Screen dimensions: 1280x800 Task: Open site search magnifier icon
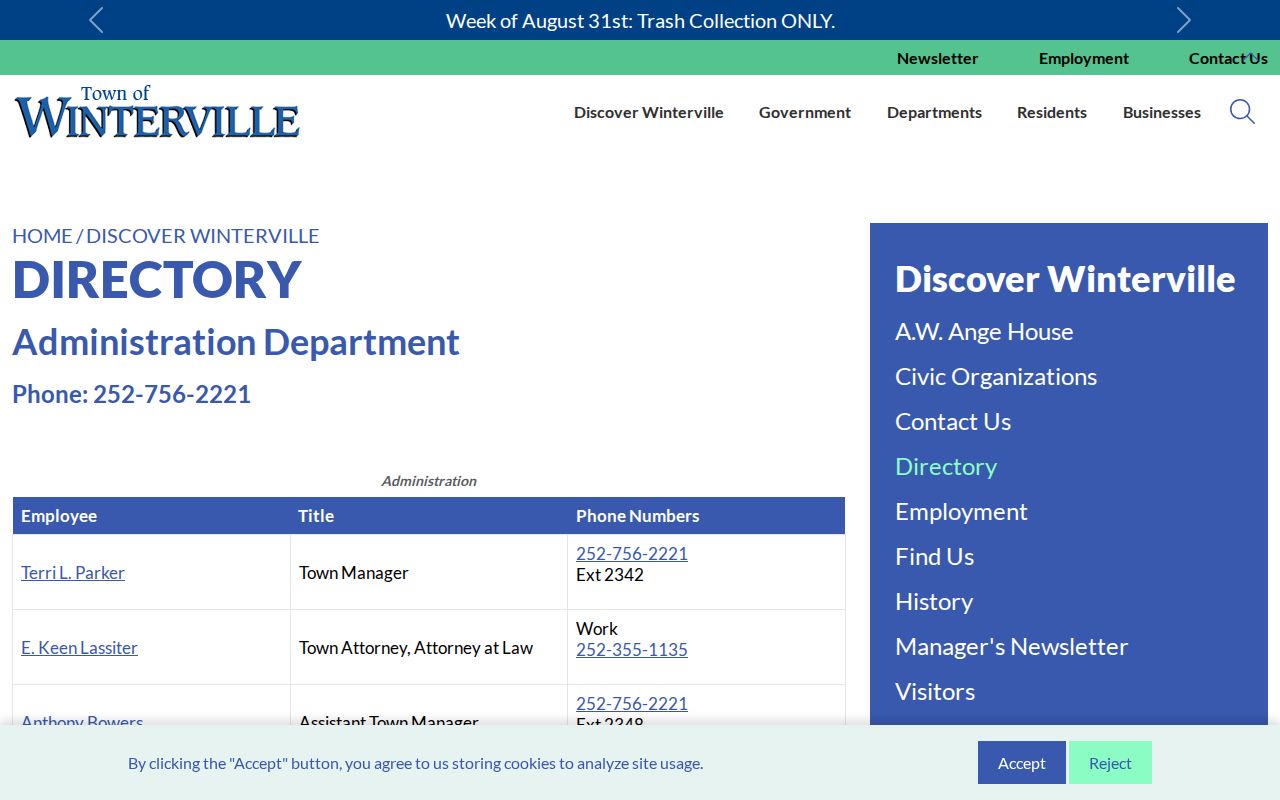1242,112
